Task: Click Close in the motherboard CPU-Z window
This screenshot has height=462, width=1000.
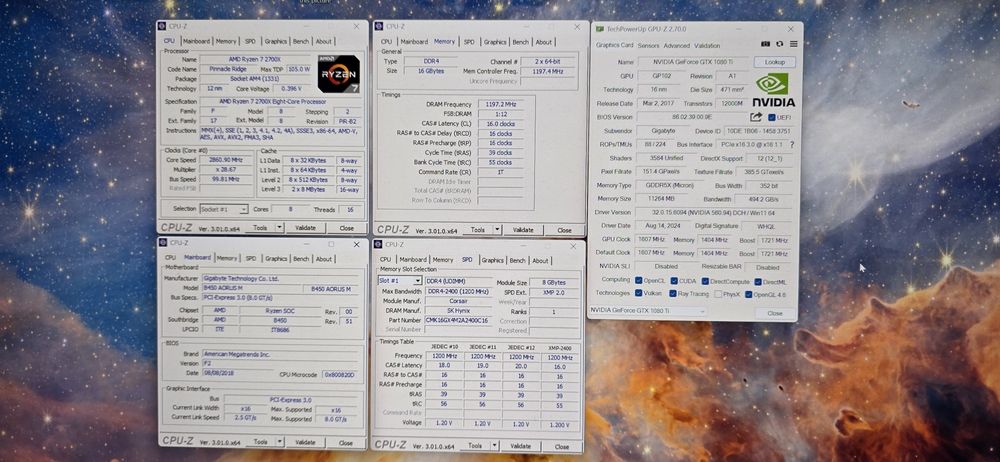Action: pyautogui.click(x=345, y=442)
